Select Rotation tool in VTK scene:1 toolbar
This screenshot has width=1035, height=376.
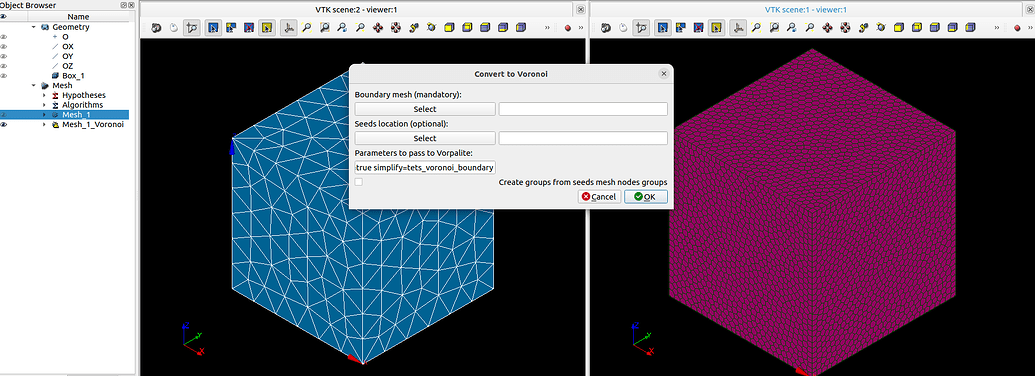click(x=881, y=28)
